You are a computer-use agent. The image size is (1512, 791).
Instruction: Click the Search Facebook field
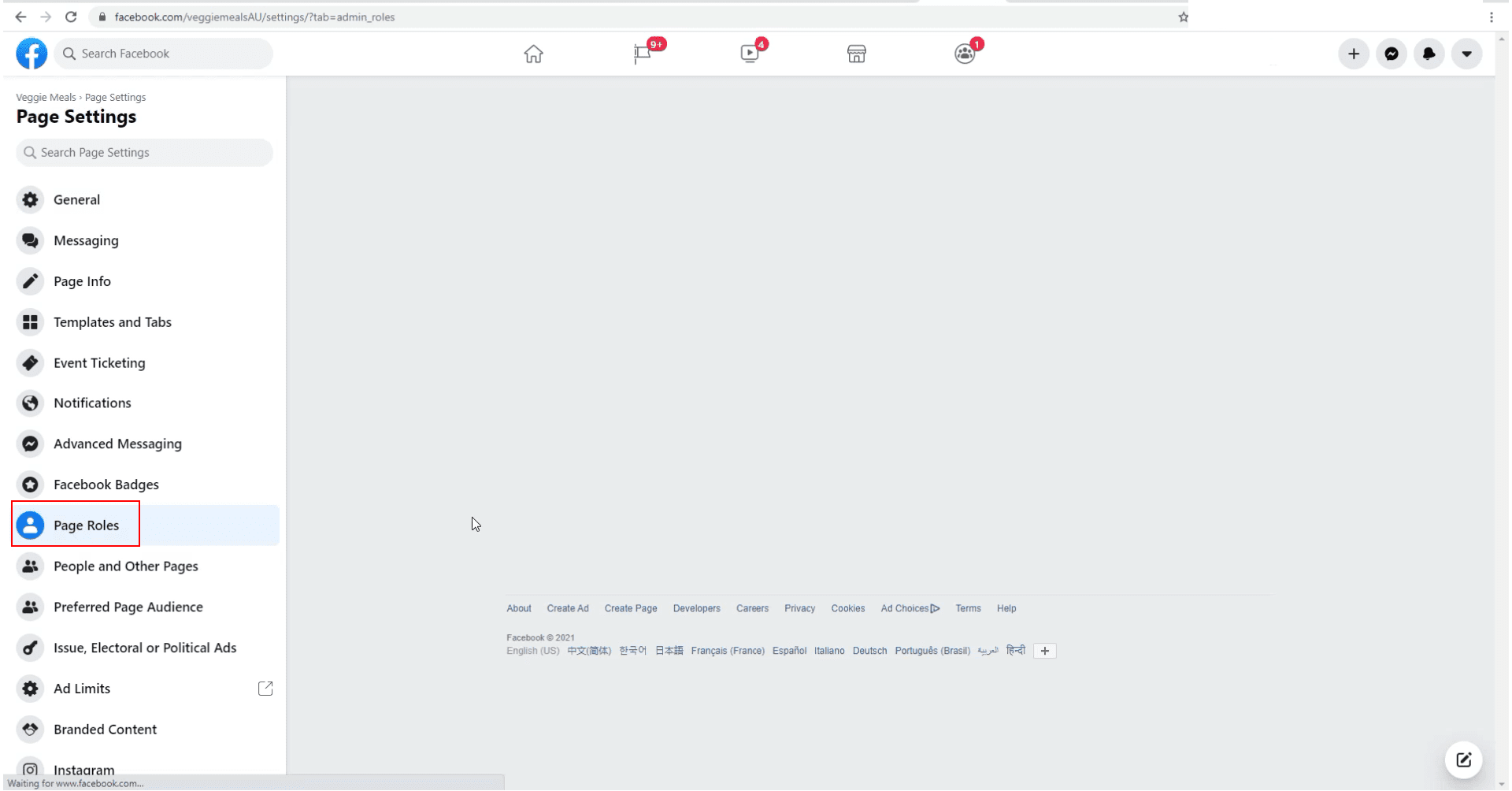pyautogui.click(x=164, y=54)
